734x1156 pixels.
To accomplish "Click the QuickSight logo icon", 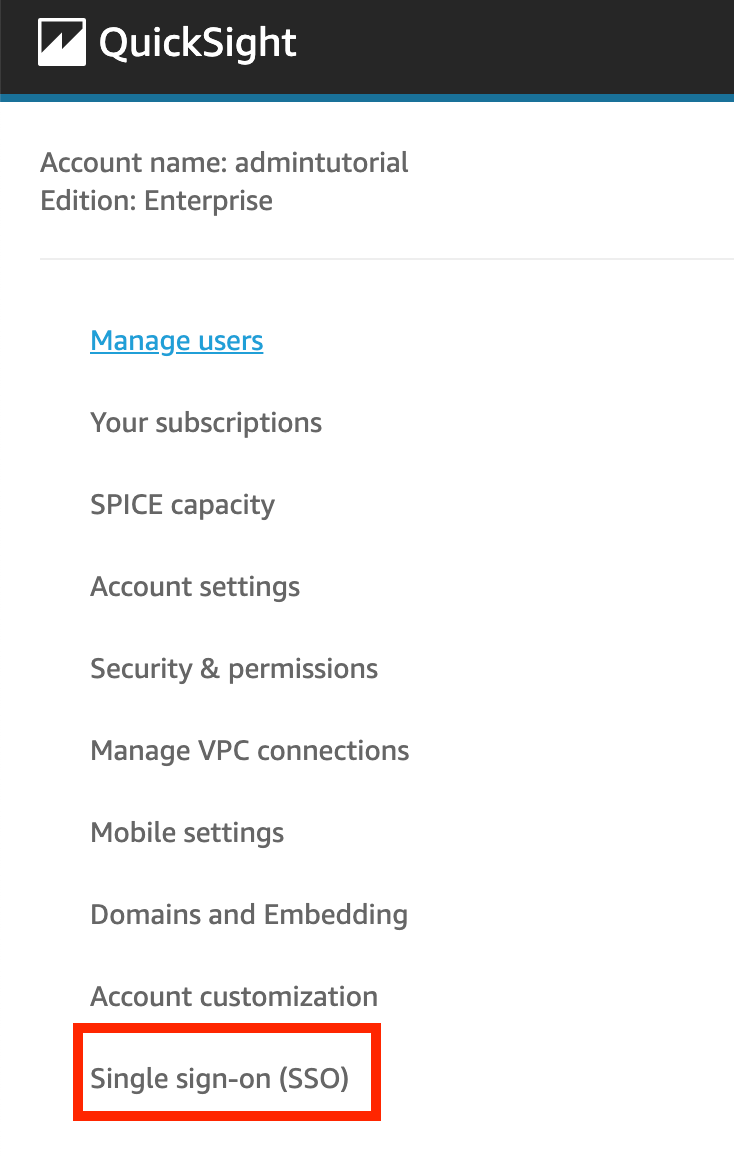I will [x=62, y=42].
